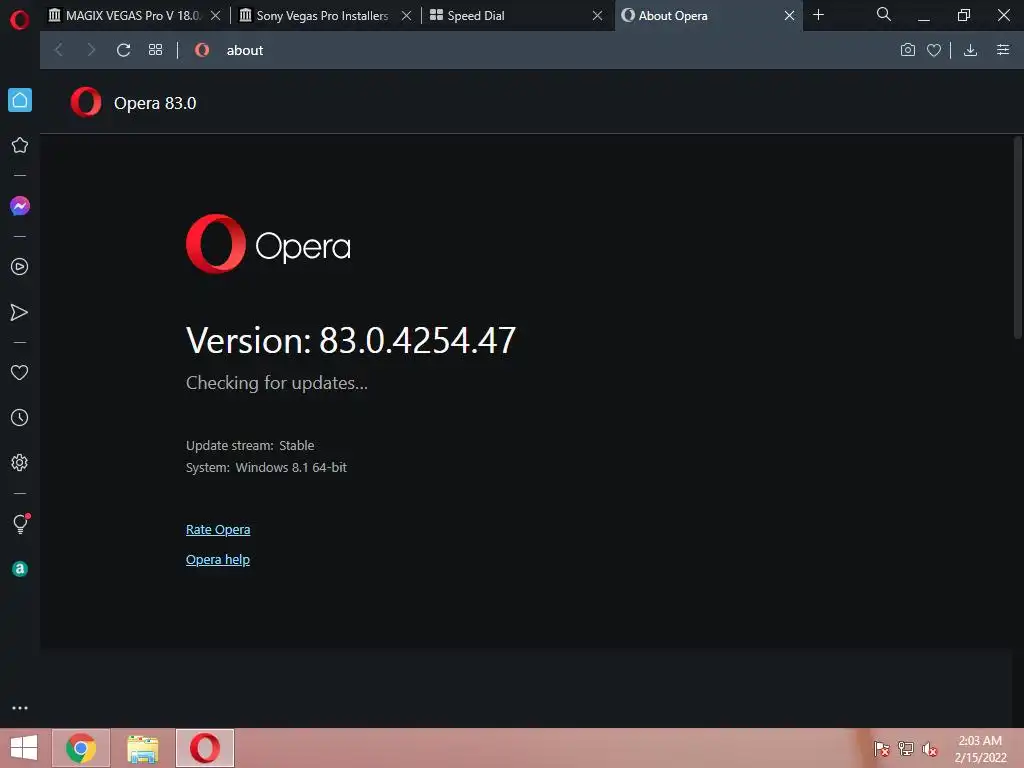Viewport: 1024px width, 768px height.
Task: Open sidebar three-dots setup menu
Action: [20, 708]
